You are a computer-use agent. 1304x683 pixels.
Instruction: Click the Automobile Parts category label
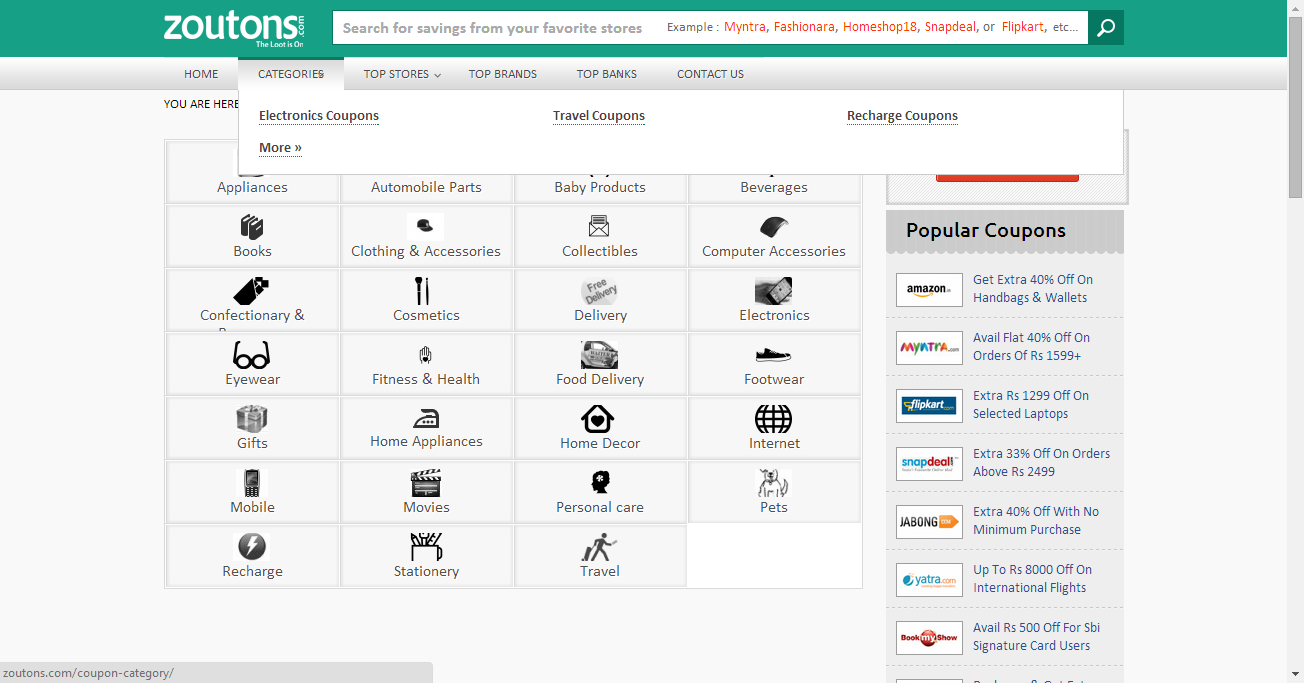tap(426, 187)
